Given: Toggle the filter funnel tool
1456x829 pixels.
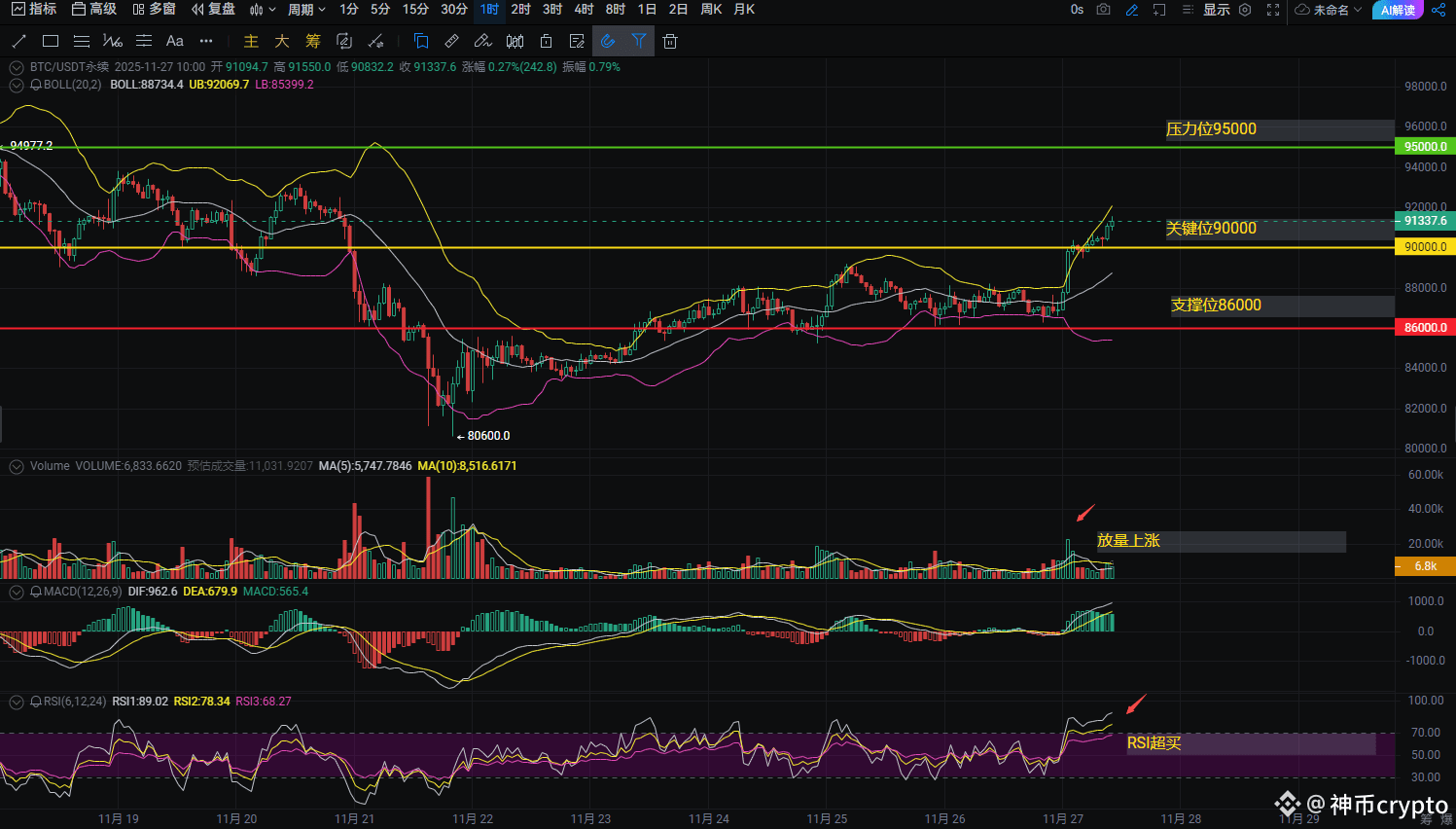Looking at the screenshot, I should coord(639,41).
